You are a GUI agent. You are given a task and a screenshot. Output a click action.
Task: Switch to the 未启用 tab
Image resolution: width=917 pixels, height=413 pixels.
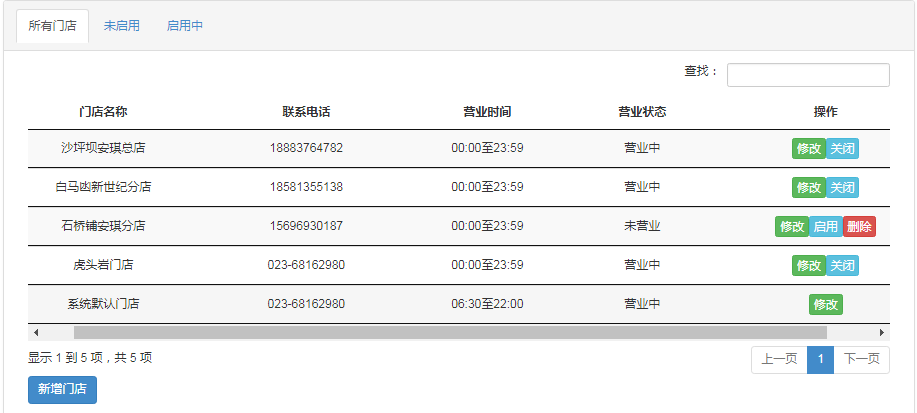coord(122,26)
